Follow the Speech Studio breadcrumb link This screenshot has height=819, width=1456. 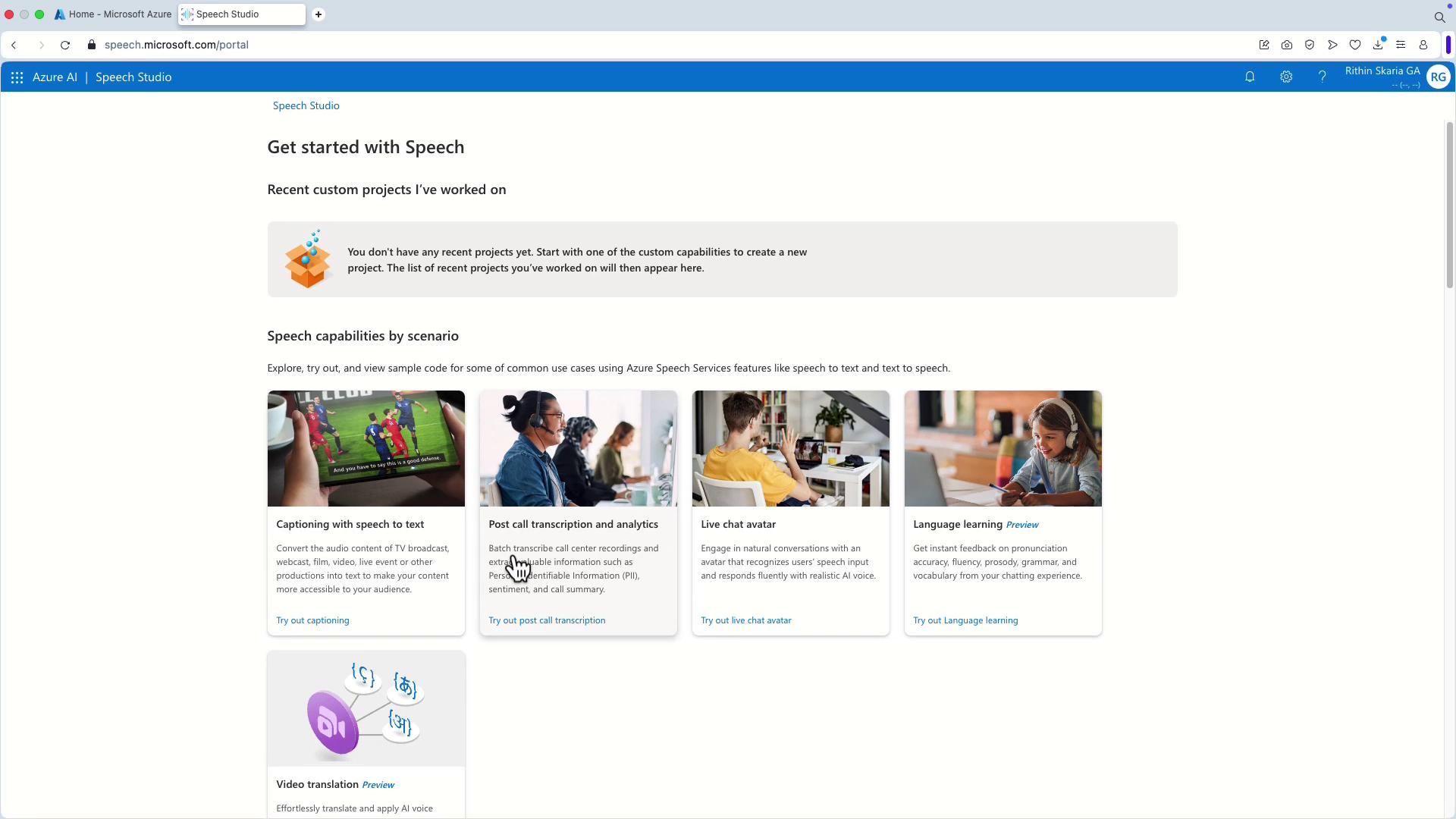coord(306,105)
